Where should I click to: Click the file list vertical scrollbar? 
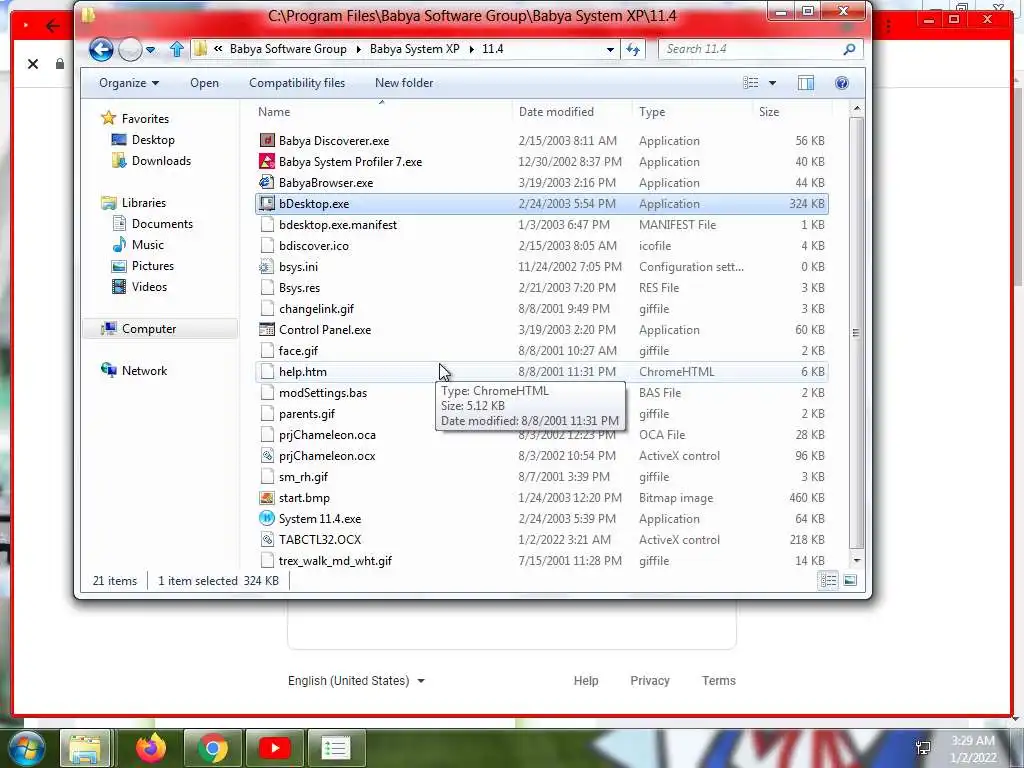click(x=857, y=333)
